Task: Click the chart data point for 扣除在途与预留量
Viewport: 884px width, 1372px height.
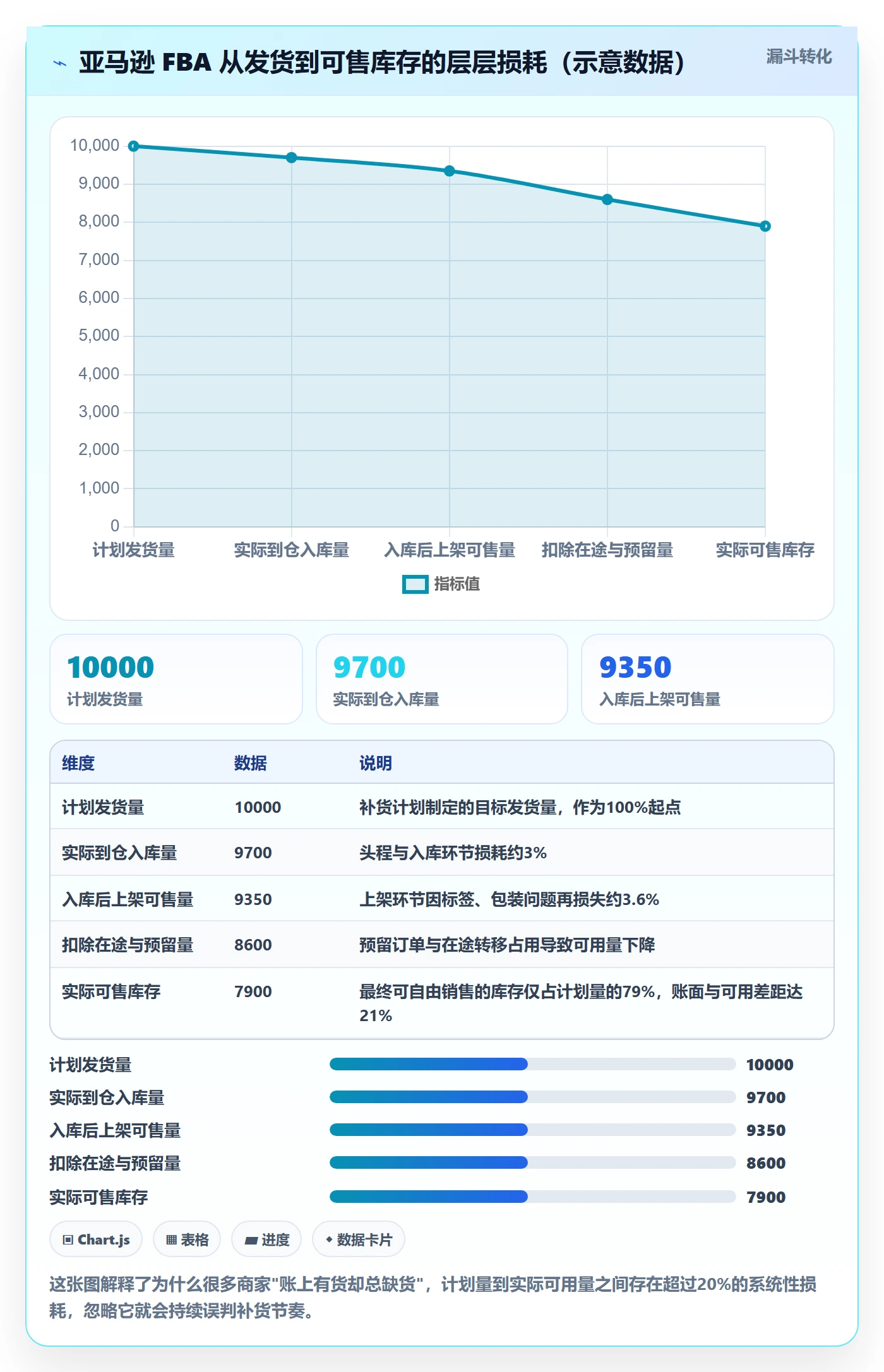Action: click(607, 199)
